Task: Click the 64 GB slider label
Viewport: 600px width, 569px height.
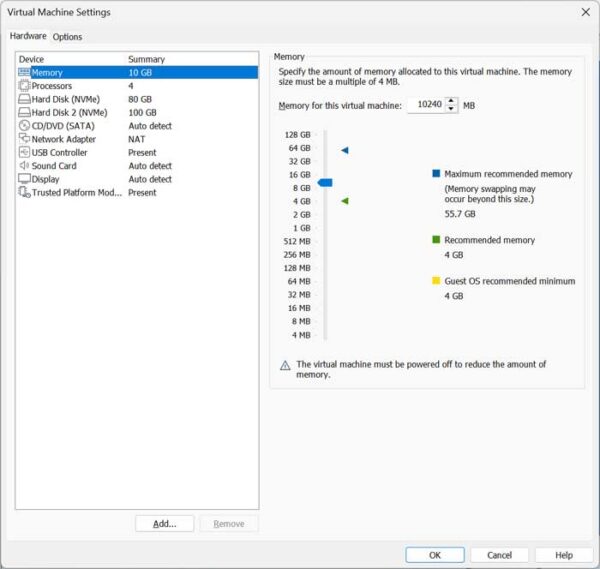Action: (300, 148)
